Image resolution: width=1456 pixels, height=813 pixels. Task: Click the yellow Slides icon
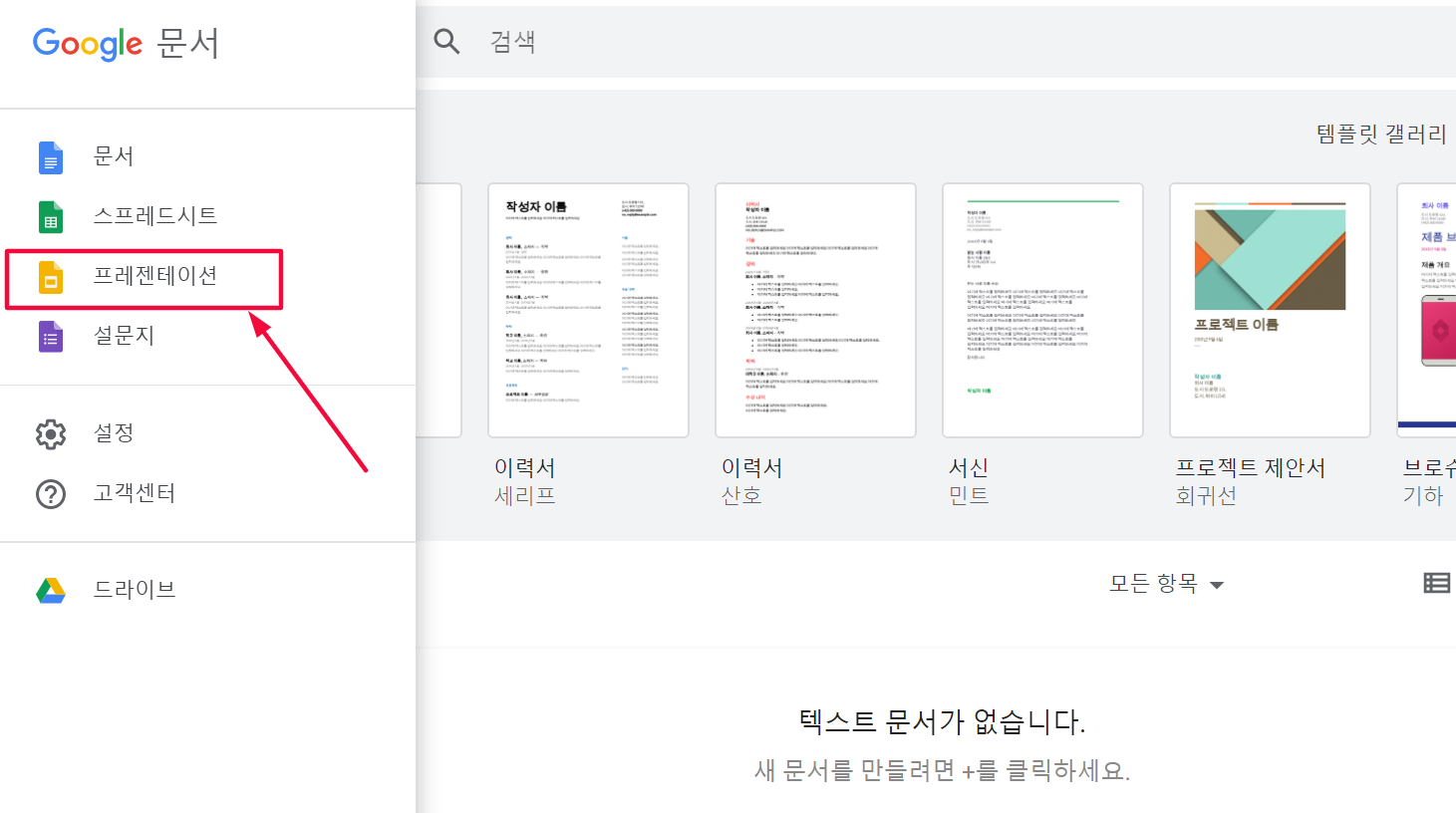[51, 276]
